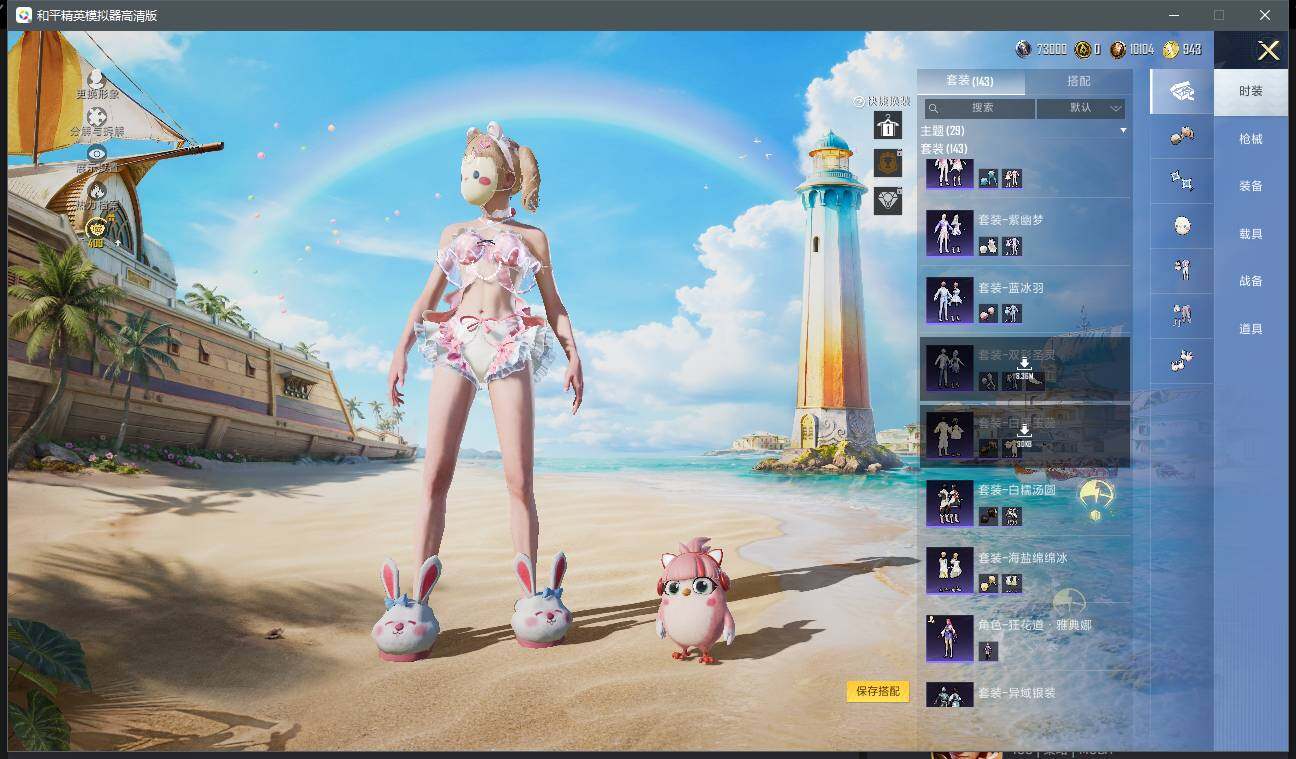Click the diamond gem icon below the shield
Viewport: 1296px width, 759px height.
(x=888, y=200)
